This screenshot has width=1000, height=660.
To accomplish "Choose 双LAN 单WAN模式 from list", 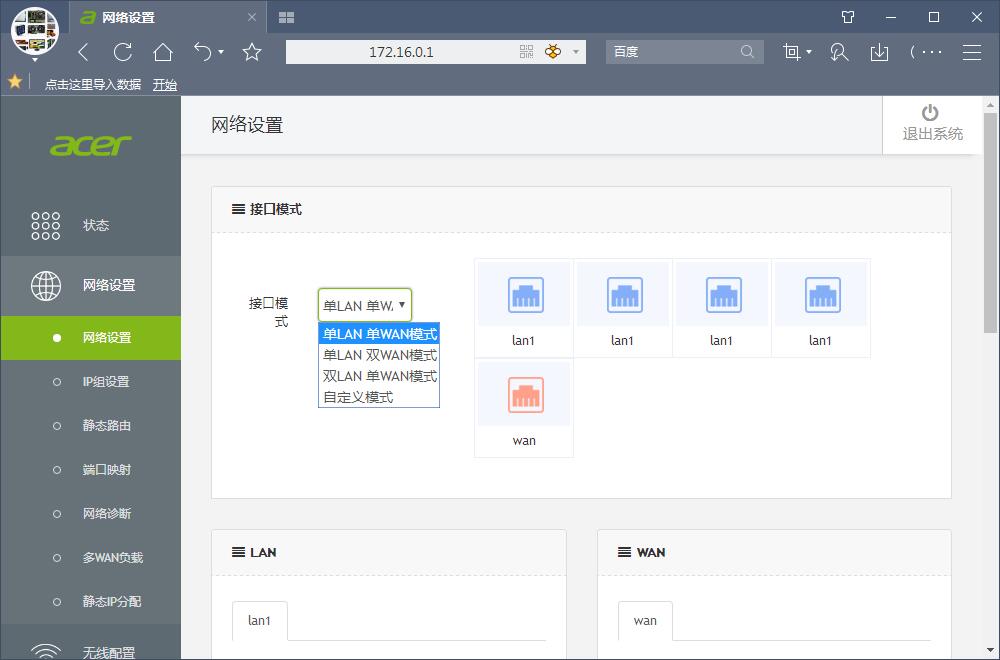I will point(379,376).
